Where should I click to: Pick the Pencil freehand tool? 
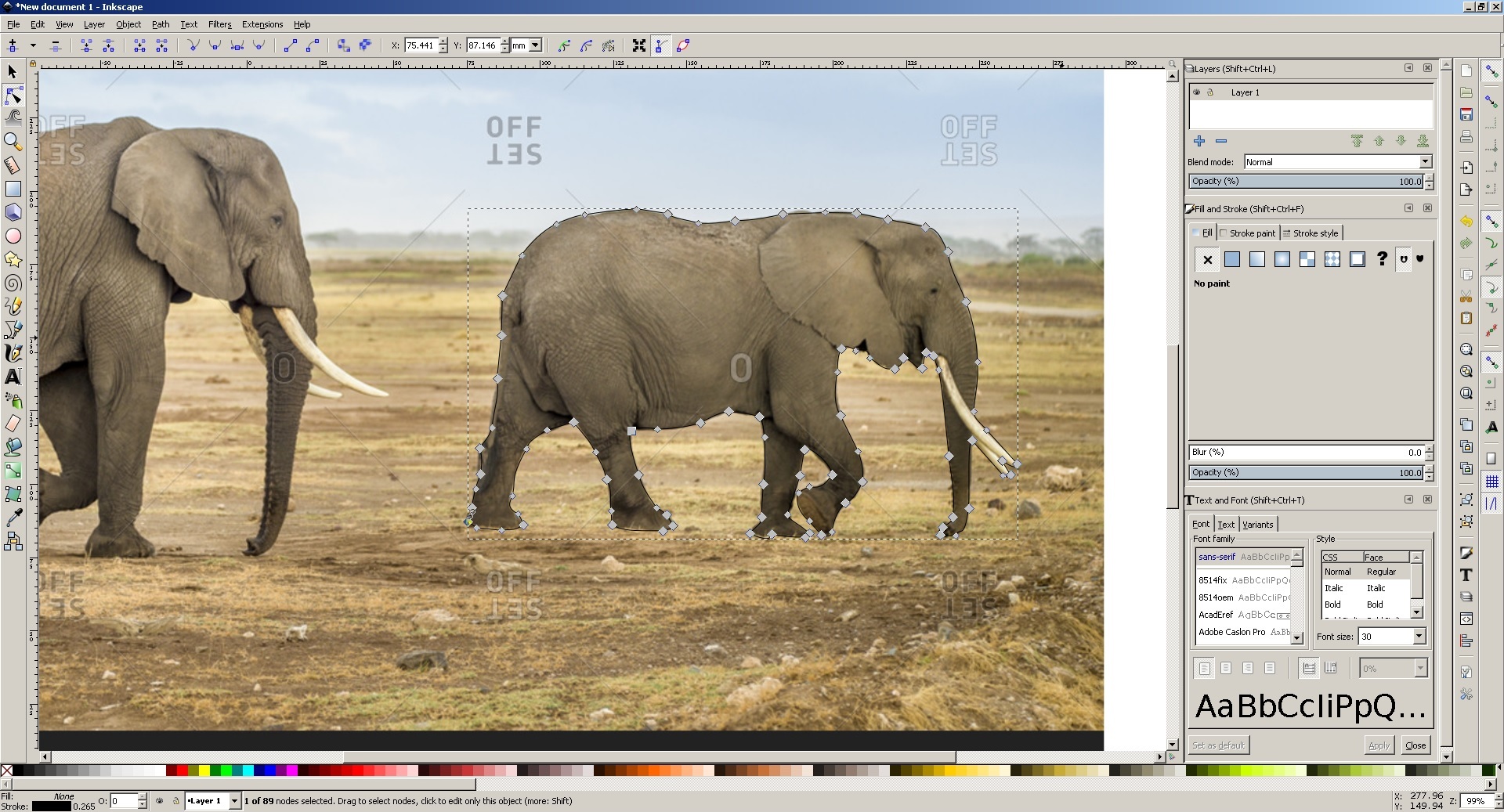pos(13,306)
